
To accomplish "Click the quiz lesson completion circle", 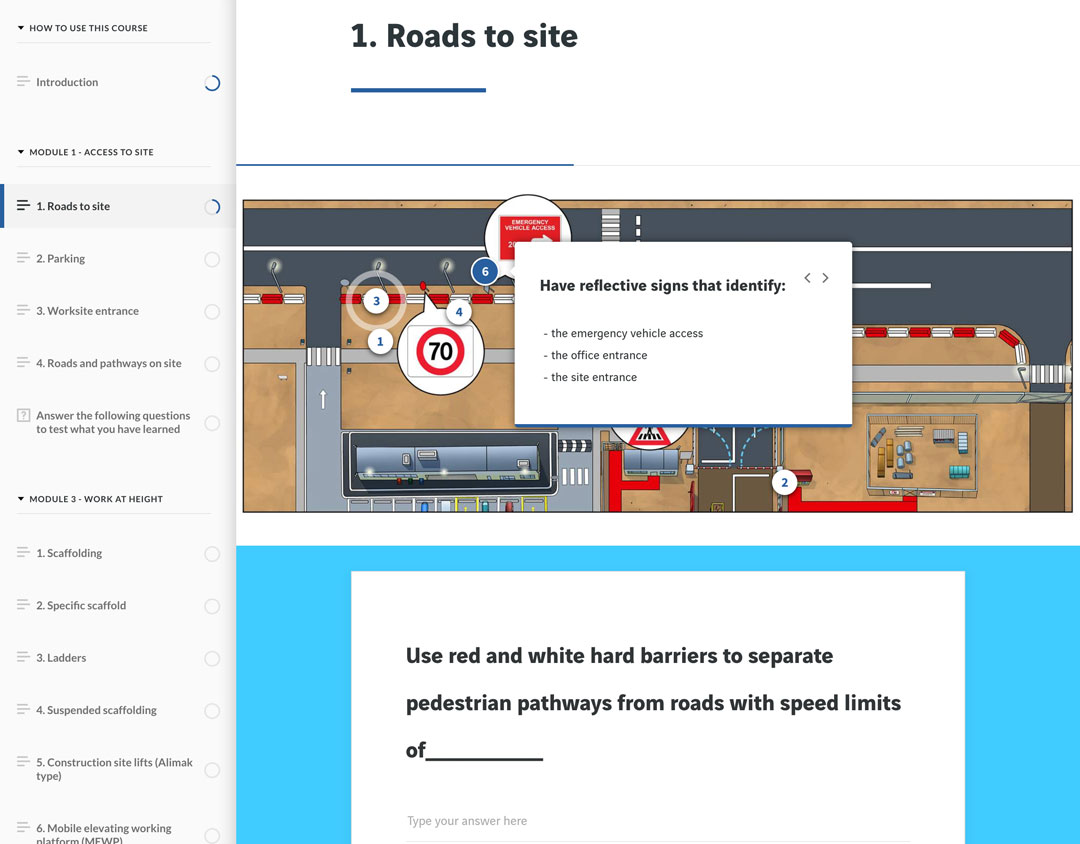I will [212, 423].
